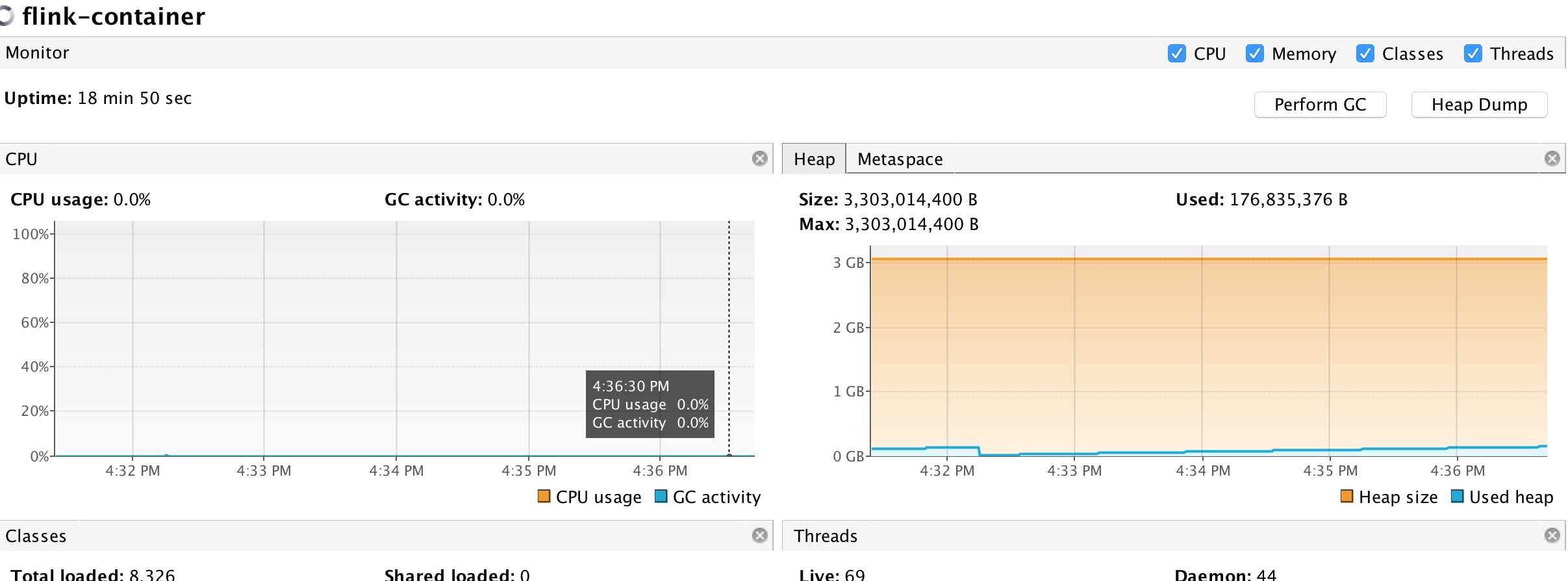Toggle the Memory checkbox
Viewport: 1568px width, 581px height.
coord(1254,53)
